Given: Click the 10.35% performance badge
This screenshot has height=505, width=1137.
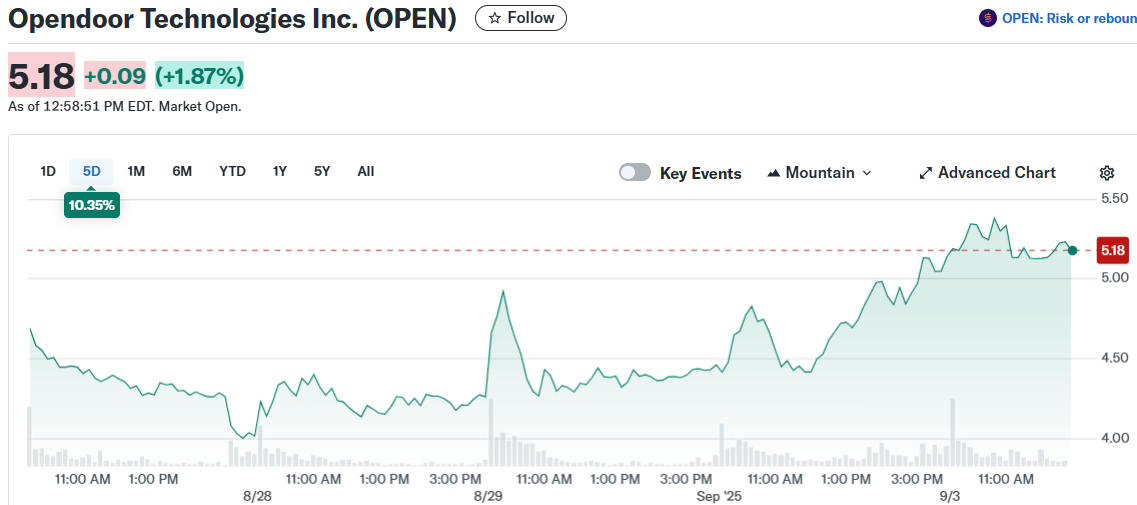Looking at the screenshot, I should 91,205.
